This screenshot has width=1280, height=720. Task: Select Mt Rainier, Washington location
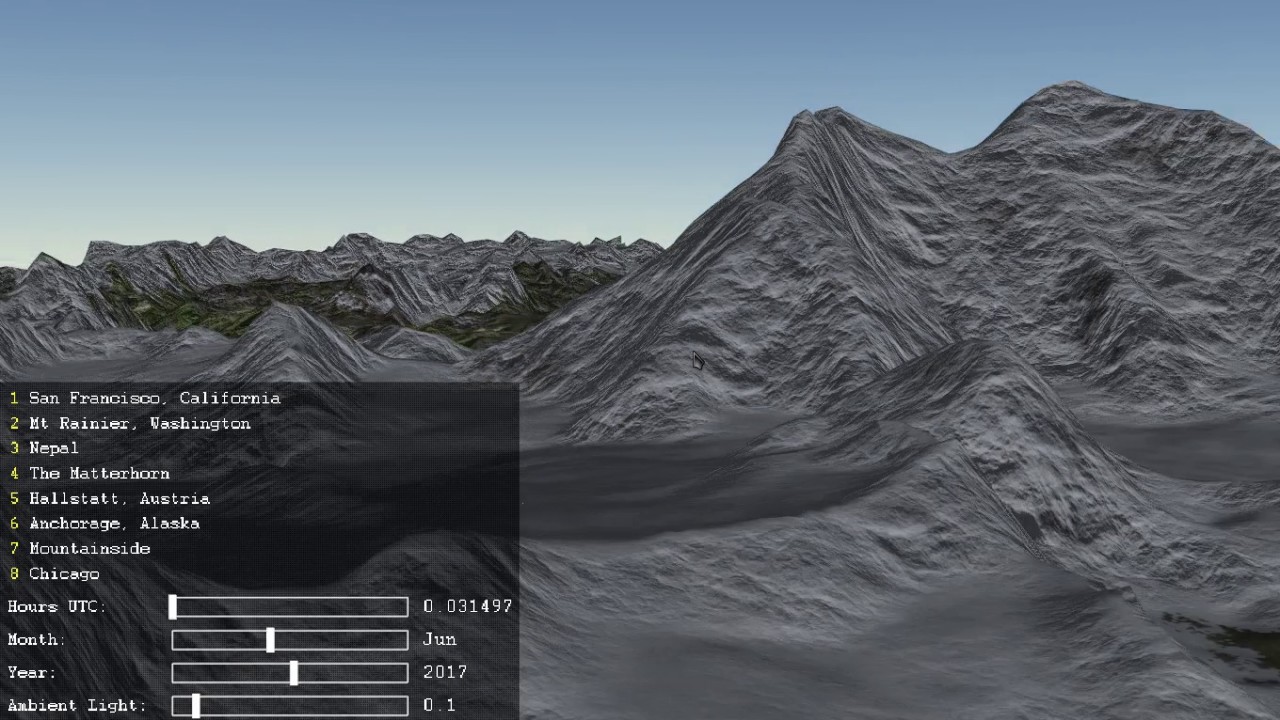[x=140, y=423]
